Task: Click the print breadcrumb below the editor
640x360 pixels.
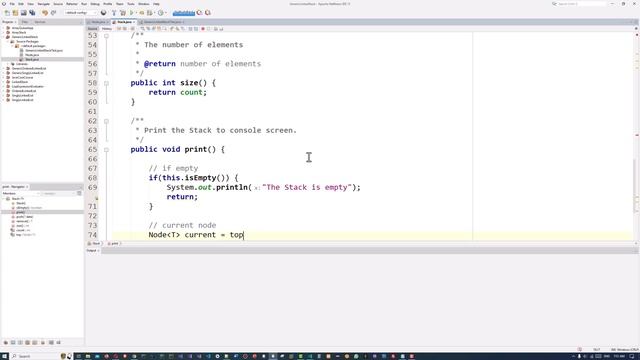Action: click(x=114, y=244)
